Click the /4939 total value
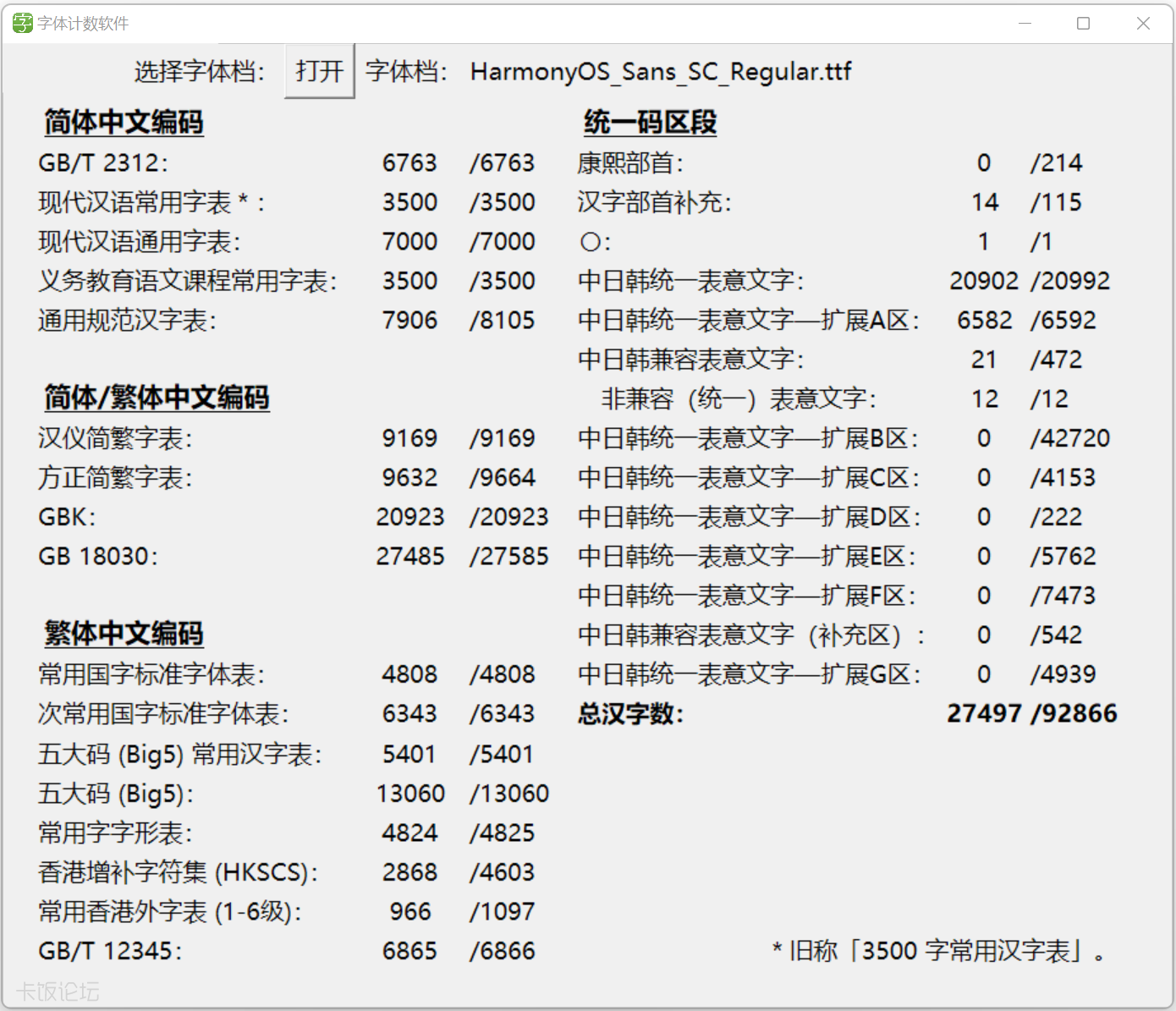Viewport: 1176px width, 1011px height. coord(1063,674)
